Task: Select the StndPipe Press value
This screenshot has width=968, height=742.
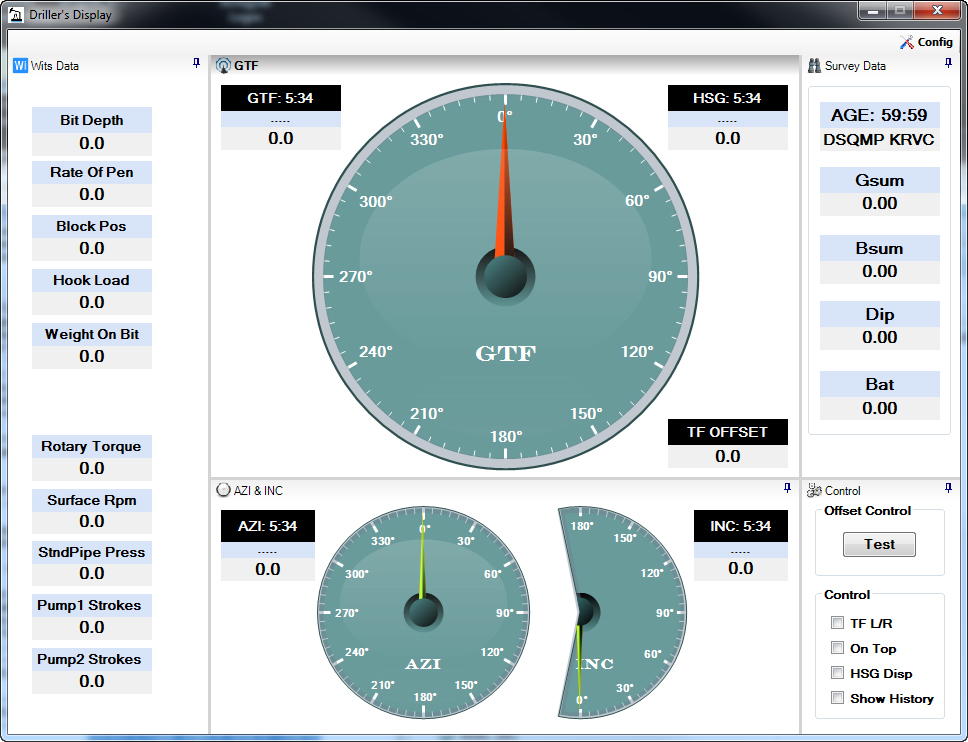Action: pos(91,573)
